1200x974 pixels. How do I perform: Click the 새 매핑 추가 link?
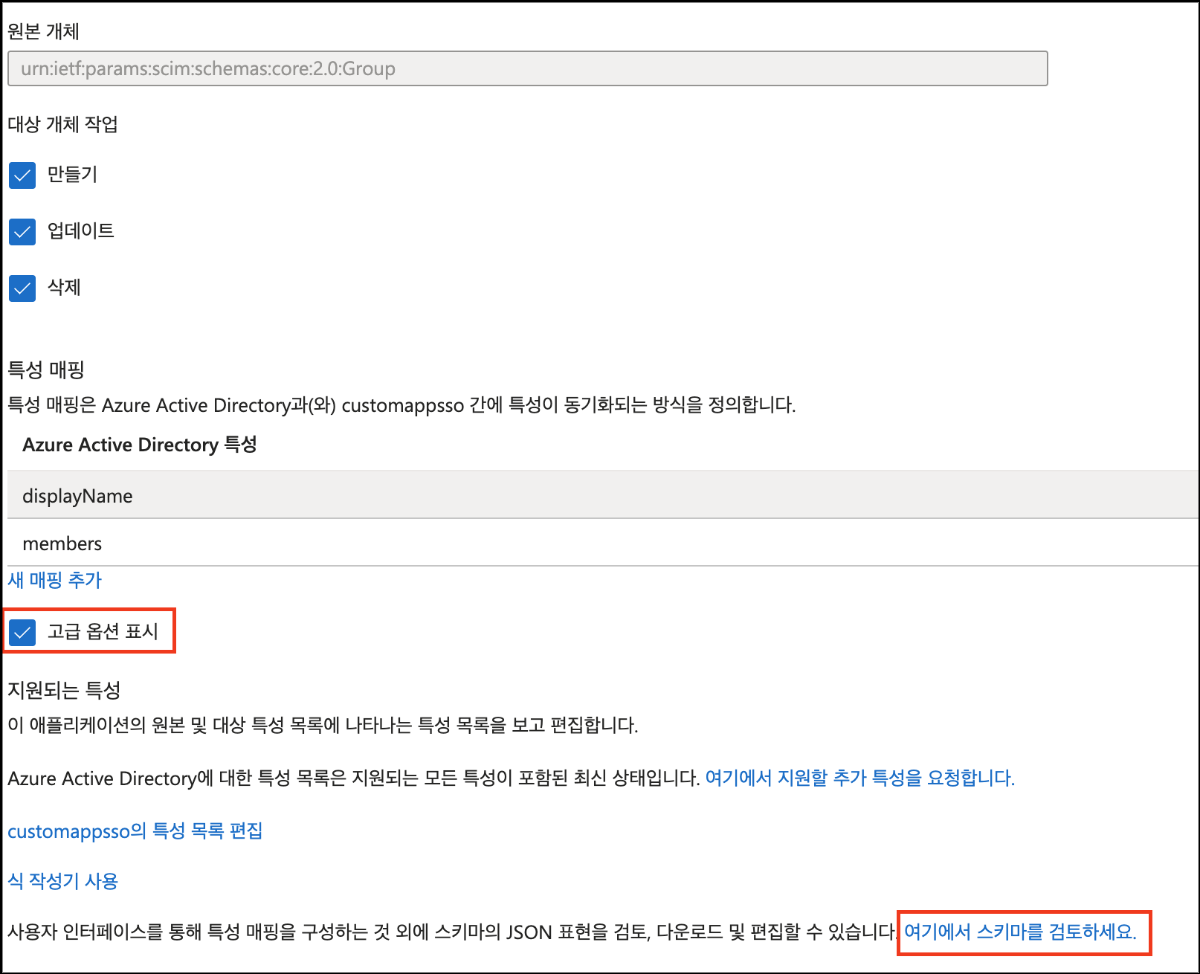pyautogui.click(x=54, y=580)
